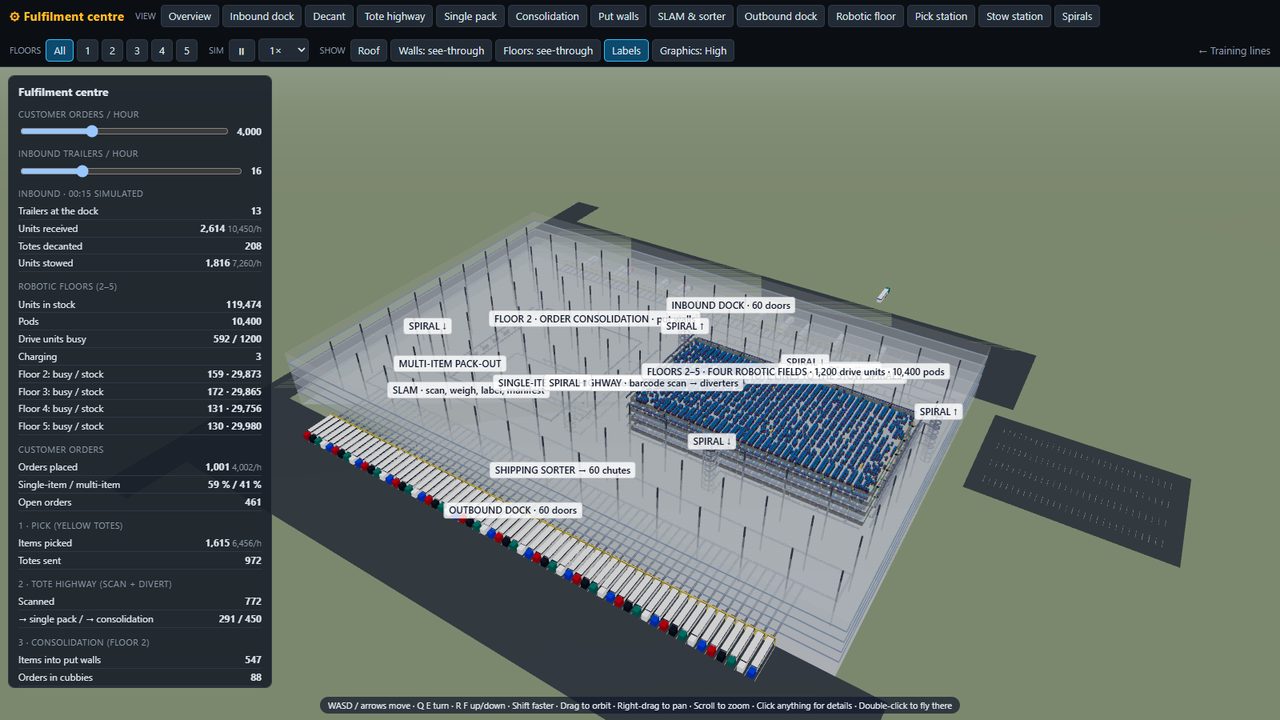Click the OUTBOUND DOCK · 60 doors label

click(x=513, y=510)
